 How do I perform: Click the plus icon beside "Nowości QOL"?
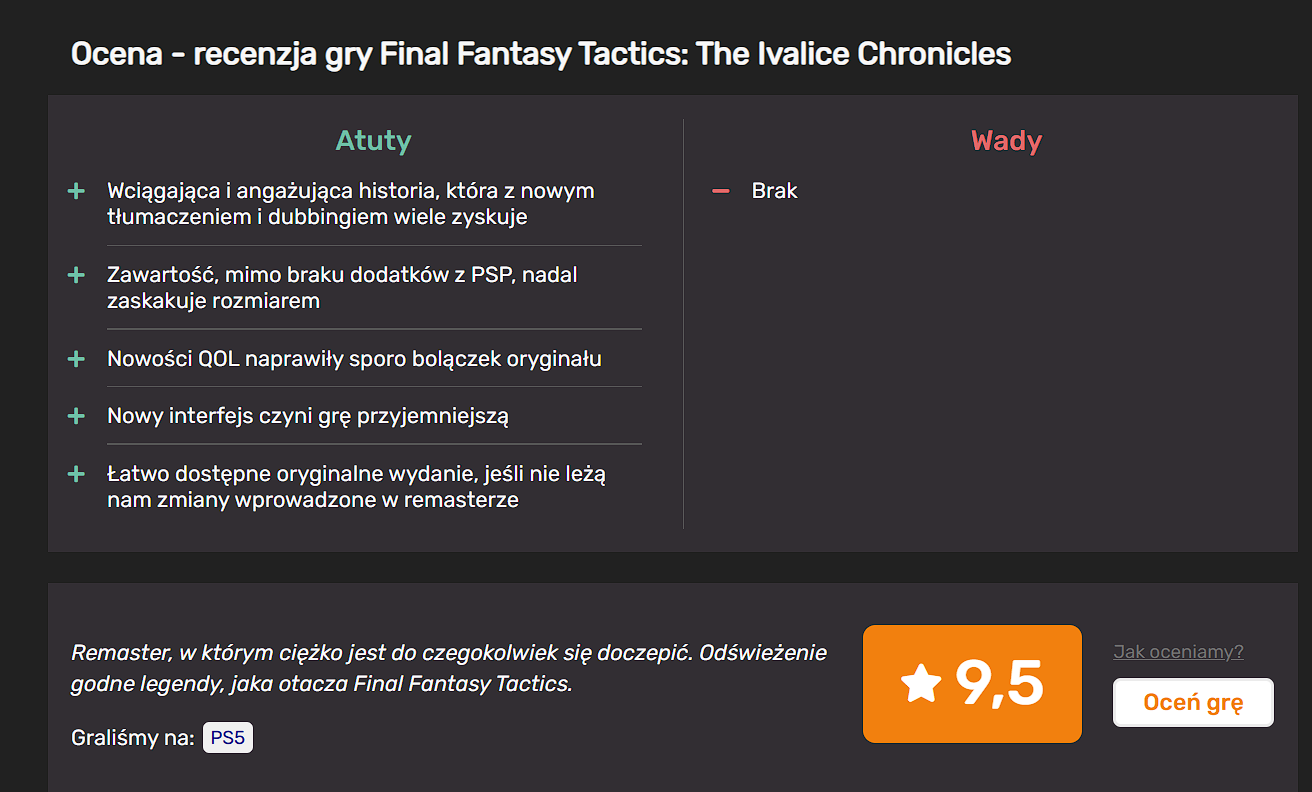[76, 358]
